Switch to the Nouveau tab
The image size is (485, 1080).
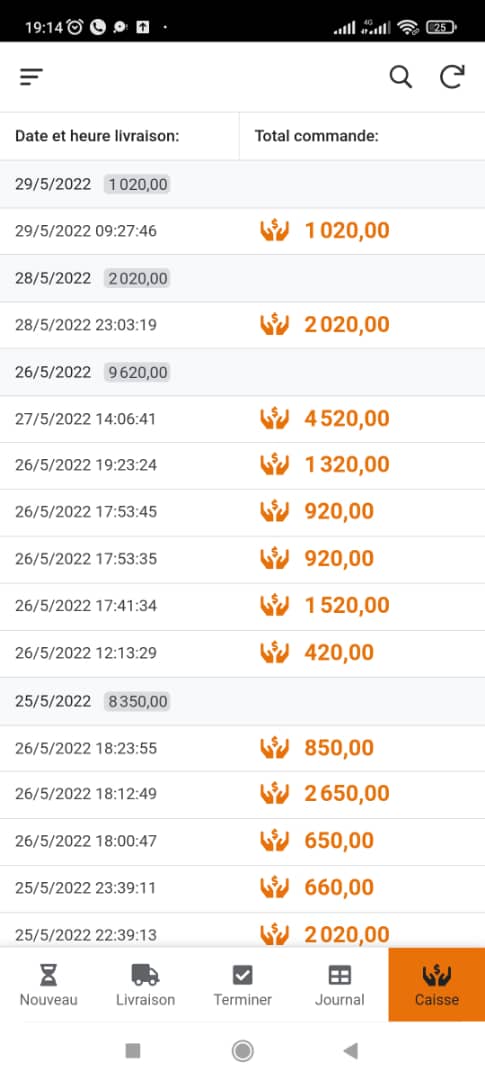click(48, 984)
